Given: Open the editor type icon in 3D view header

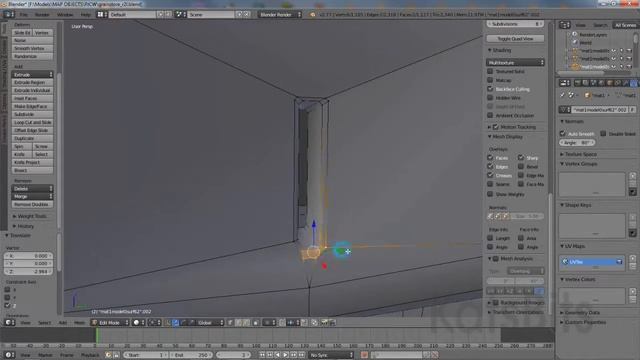Looking at the screenshot, I should tap(9, 322).
